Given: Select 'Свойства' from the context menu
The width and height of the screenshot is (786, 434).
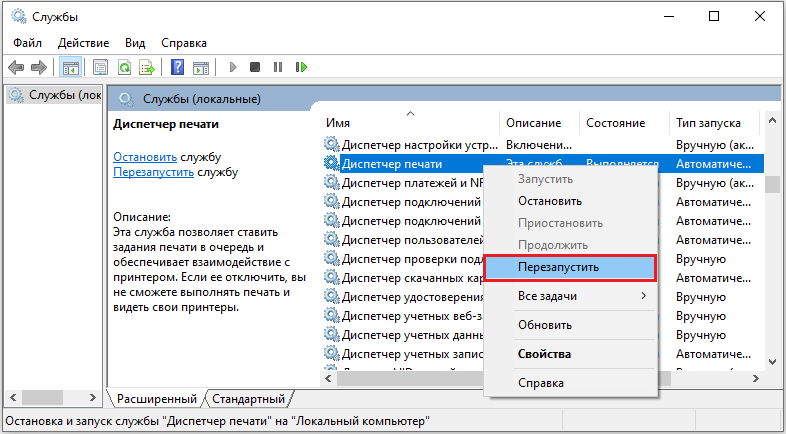Looking at the screenshot, I should pos(544,354).
